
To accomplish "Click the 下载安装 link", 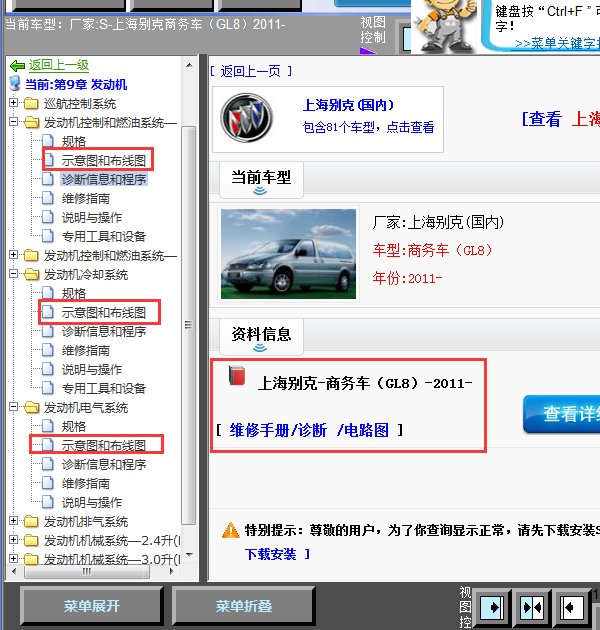I will [x=270, y=554].
